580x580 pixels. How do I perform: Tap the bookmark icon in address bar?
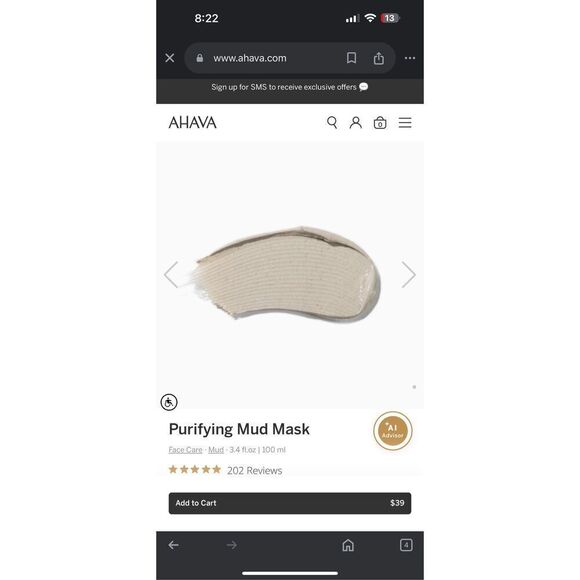[x=351, y=58]
